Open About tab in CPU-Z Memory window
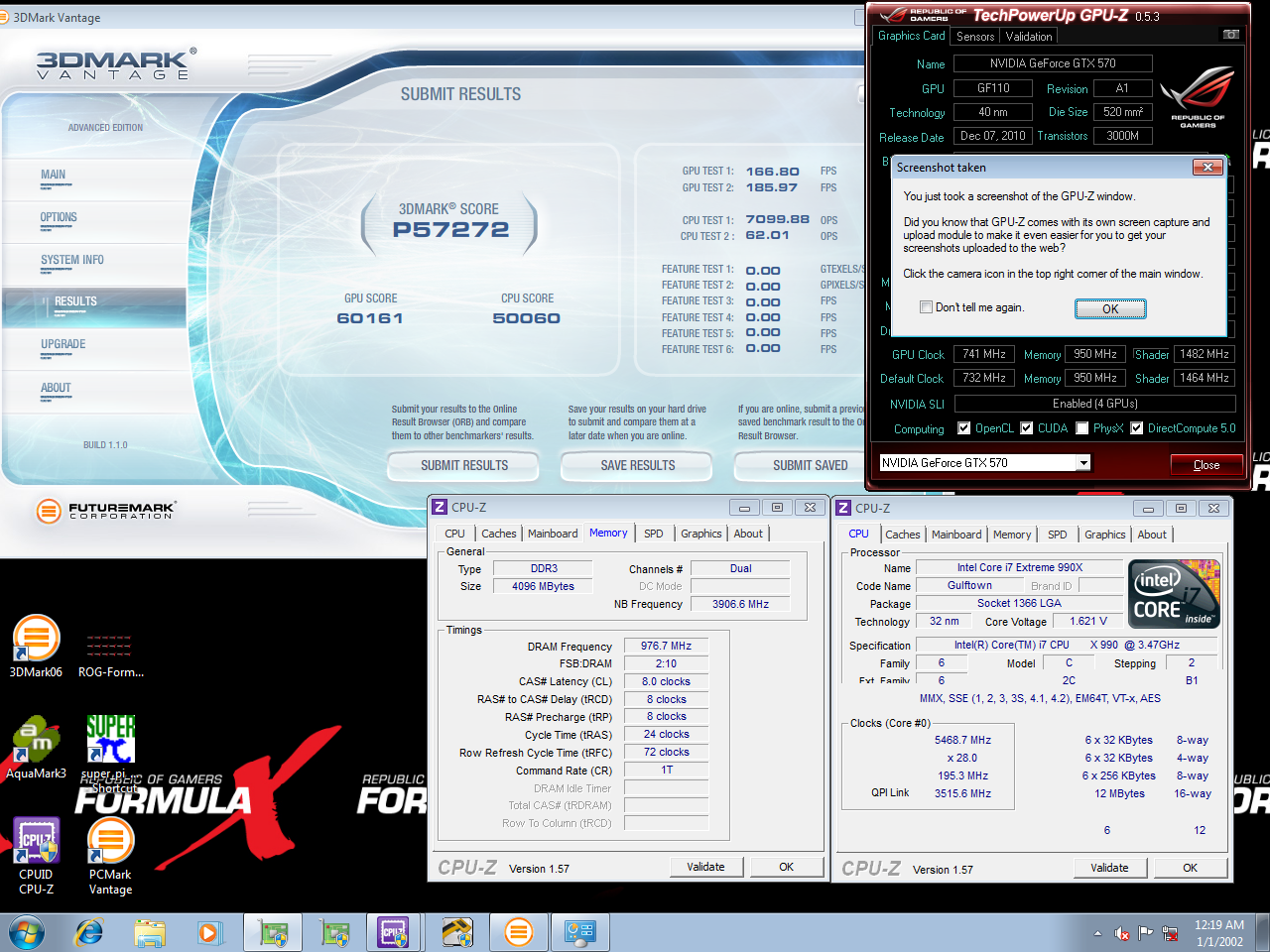The width and height of the screenshot is (1270, 952). [748, 534]
